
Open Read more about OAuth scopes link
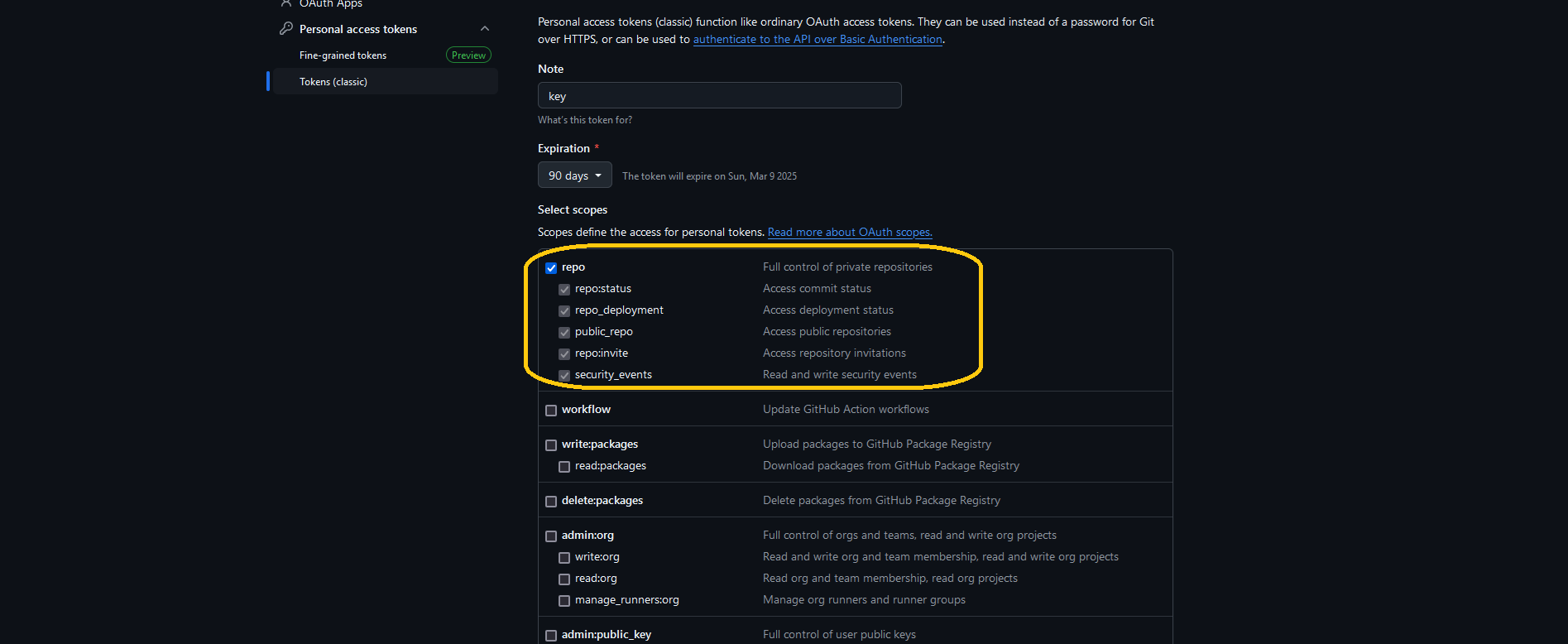pyautogui.click(x=850, y=233)
